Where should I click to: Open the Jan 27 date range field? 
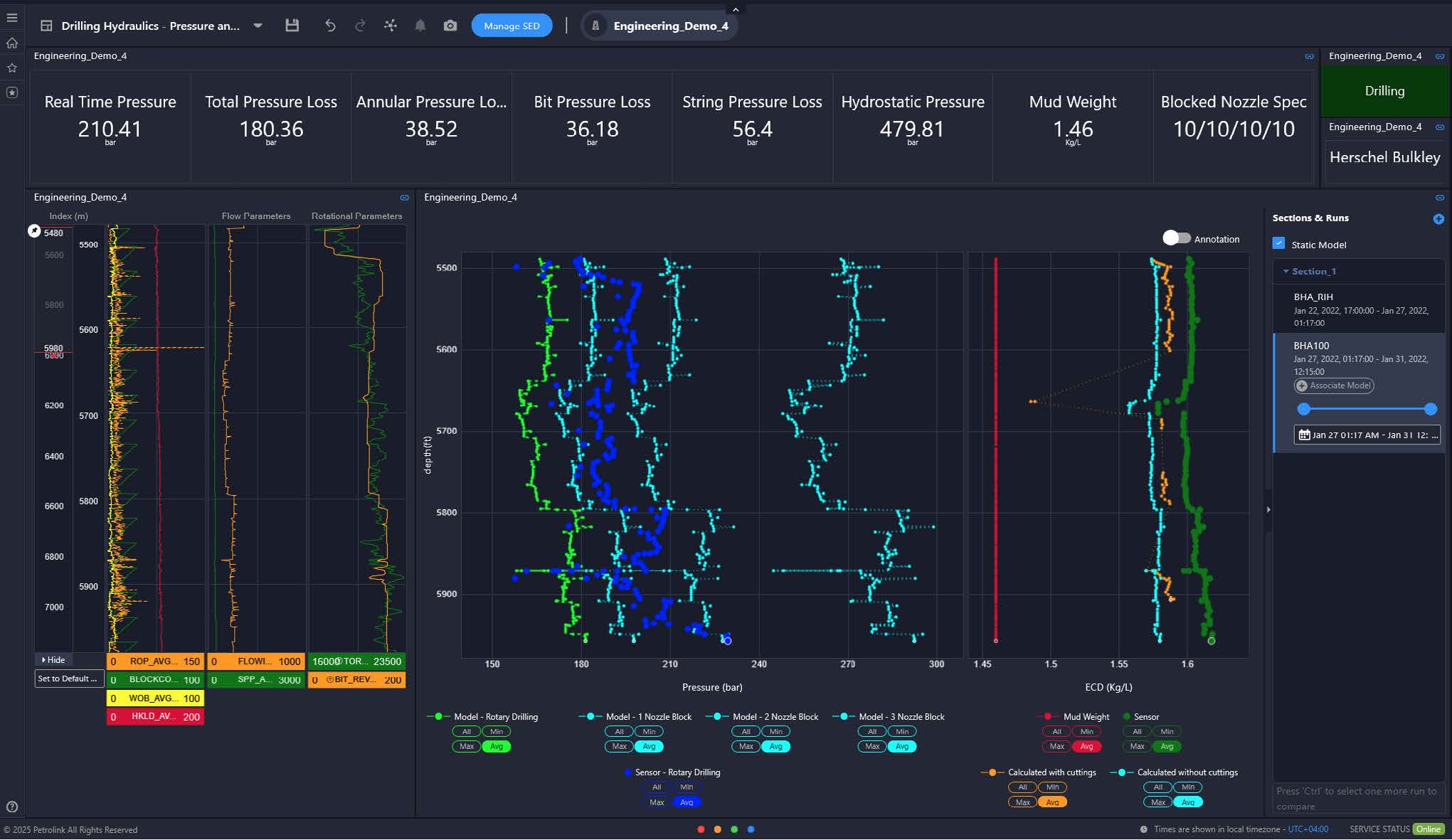click(1367, 435)
